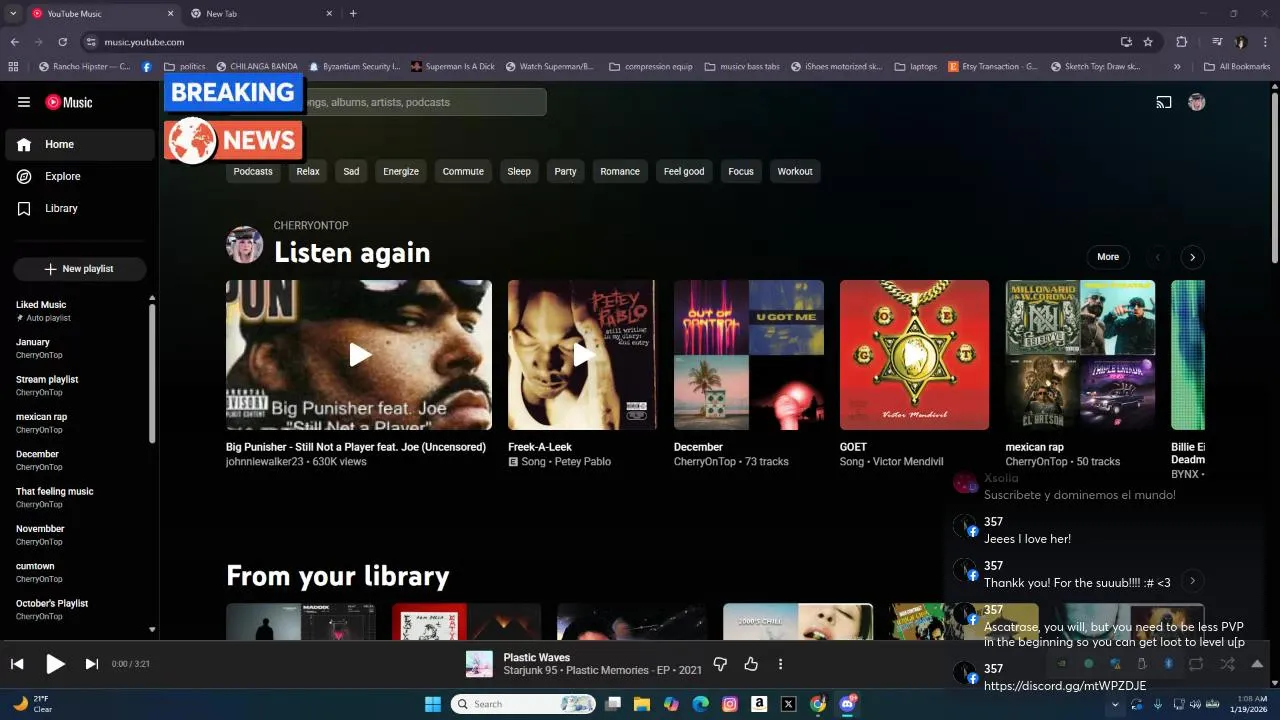Image resolution: width=1280 pixels, height=720 pixels.
Task: Select the Commute mood chip
Action: pos(463,171)
